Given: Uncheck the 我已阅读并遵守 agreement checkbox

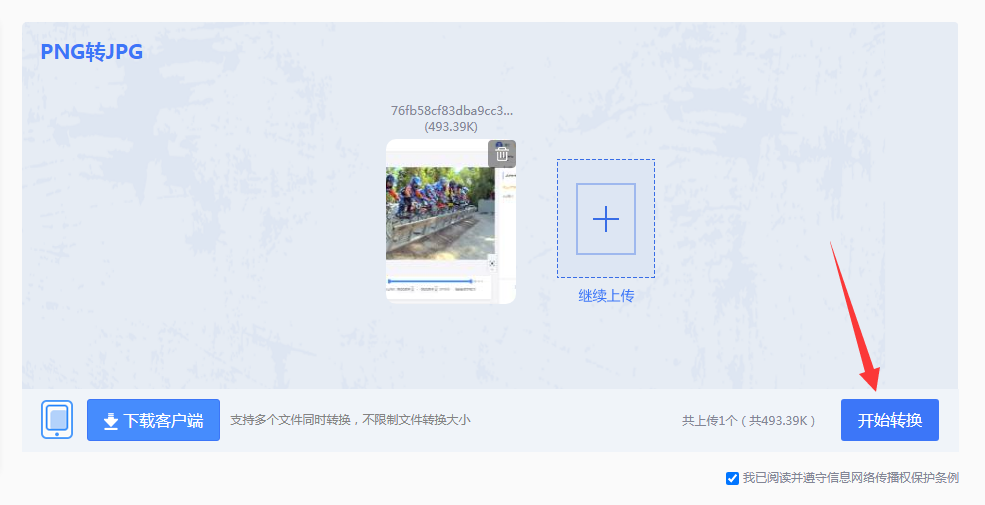Looking at the screenshot, I should (732, 479).
